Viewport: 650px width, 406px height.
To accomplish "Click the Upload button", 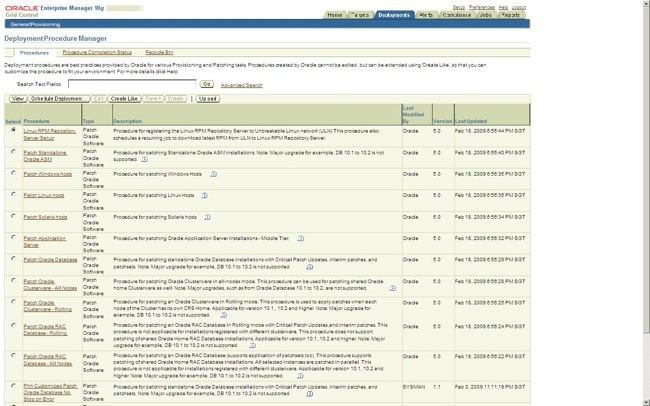I will (207, 99).
